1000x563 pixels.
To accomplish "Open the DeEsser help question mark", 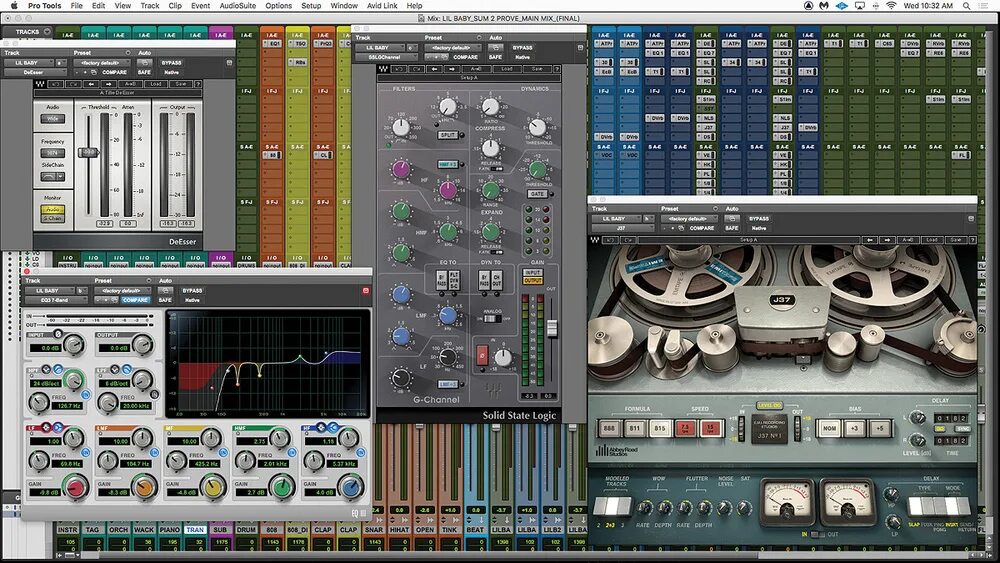I will 198,84.
